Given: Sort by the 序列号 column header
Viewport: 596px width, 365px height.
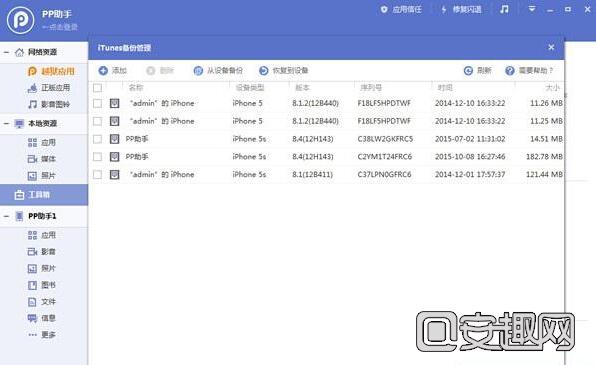Looking at the screenshot, I should tap(371, 88).
